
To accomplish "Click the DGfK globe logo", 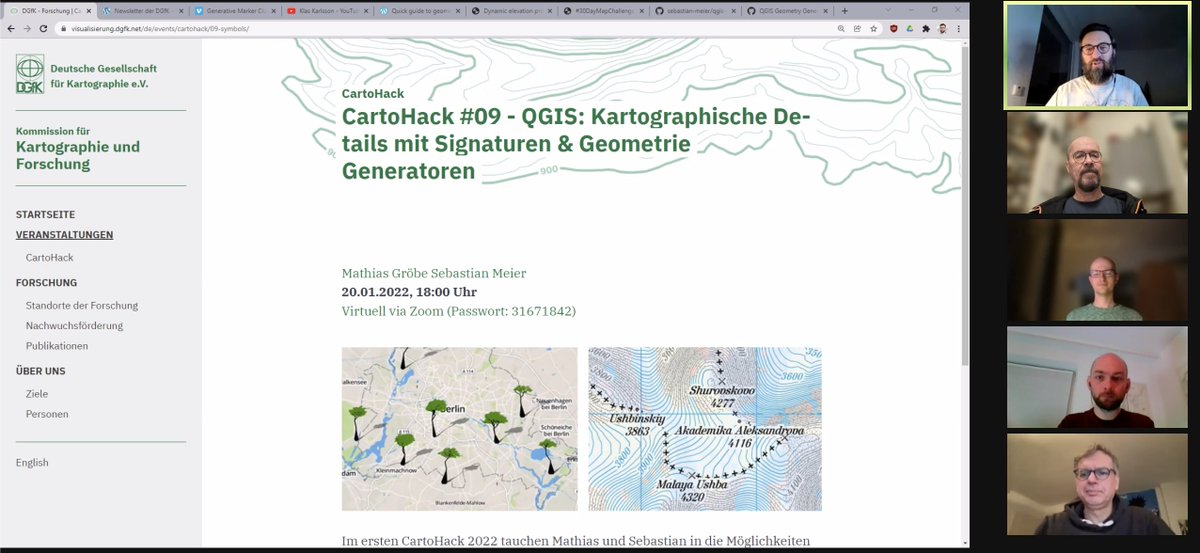I will click(x=30, y=74).
